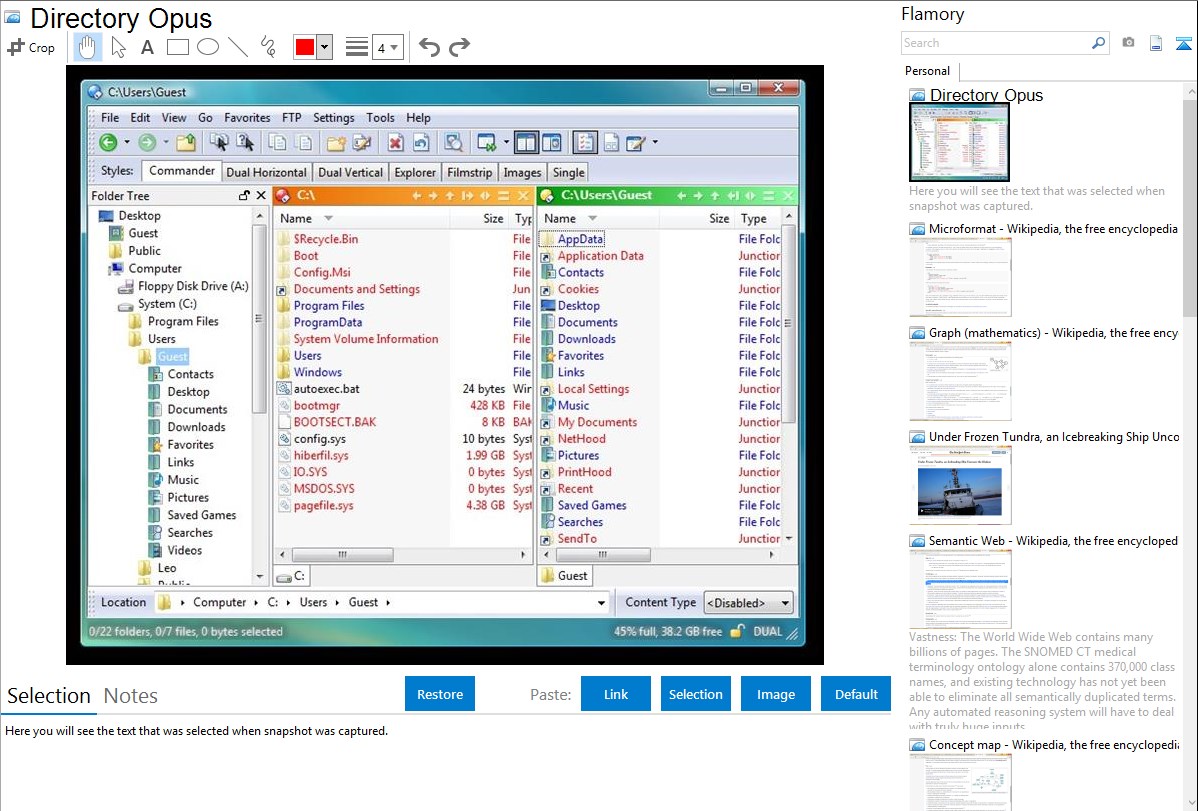Click the blue collapse-to-top icon
1198x811 pixels.
click(1183, 43)
